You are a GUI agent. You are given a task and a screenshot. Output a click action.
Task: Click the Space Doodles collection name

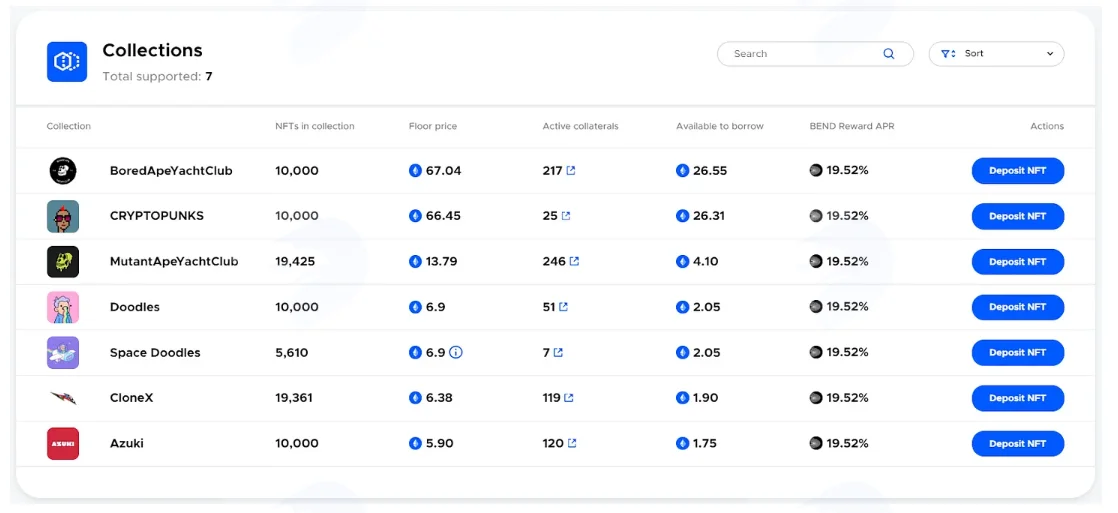click(155, 352)
